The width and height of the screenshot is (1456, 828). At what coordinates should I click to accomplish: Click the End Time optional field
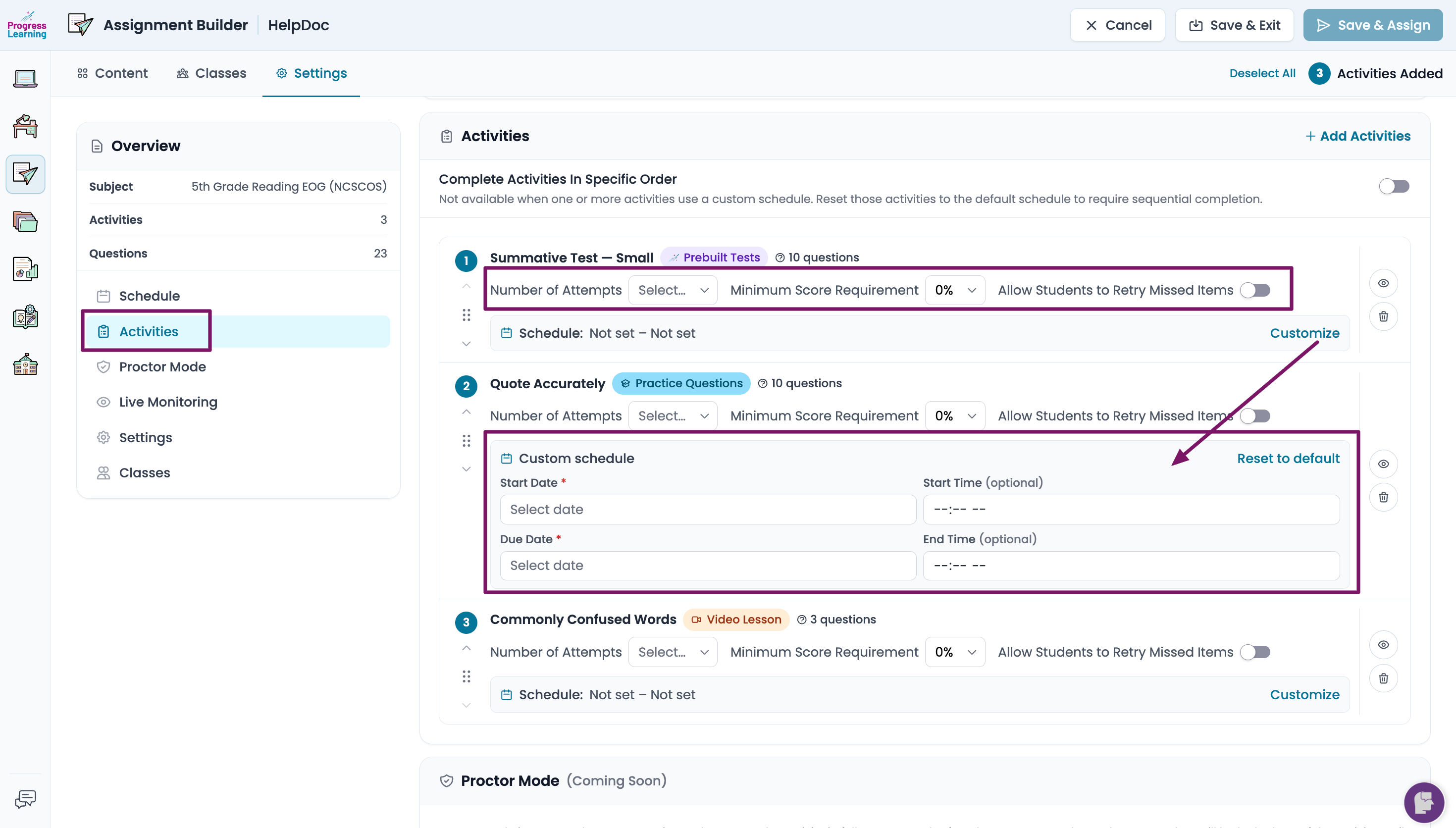1131,566
